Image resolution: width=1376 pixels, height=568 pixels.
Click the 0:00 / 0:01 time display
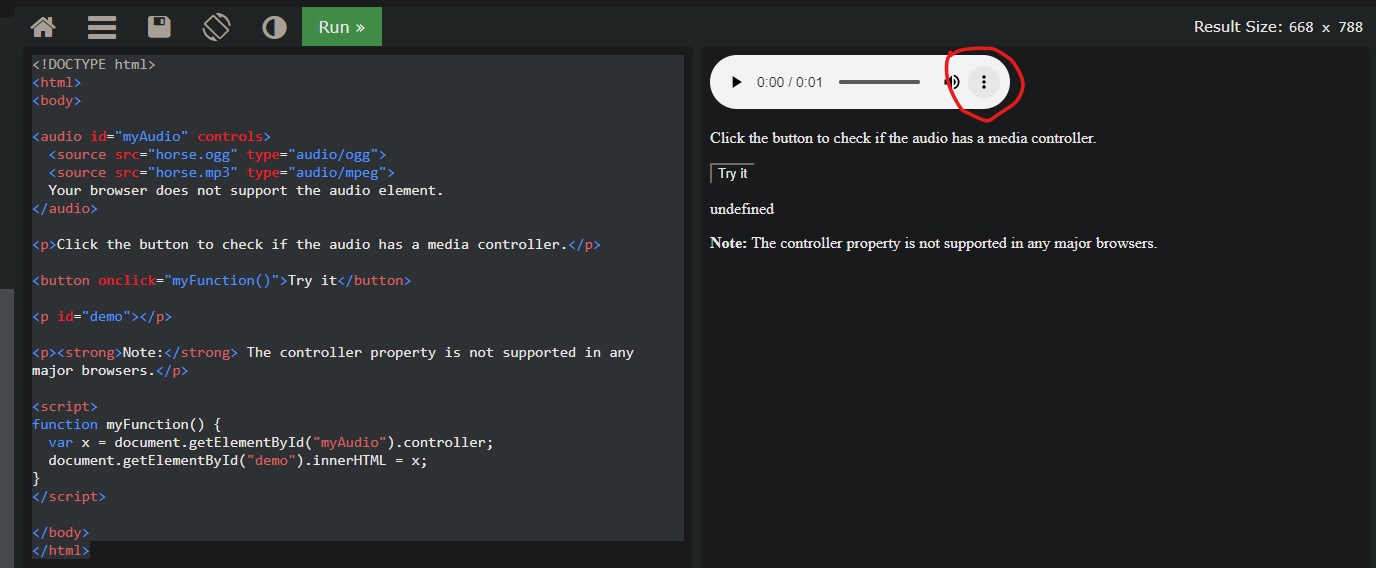click(x=790, y=82)
